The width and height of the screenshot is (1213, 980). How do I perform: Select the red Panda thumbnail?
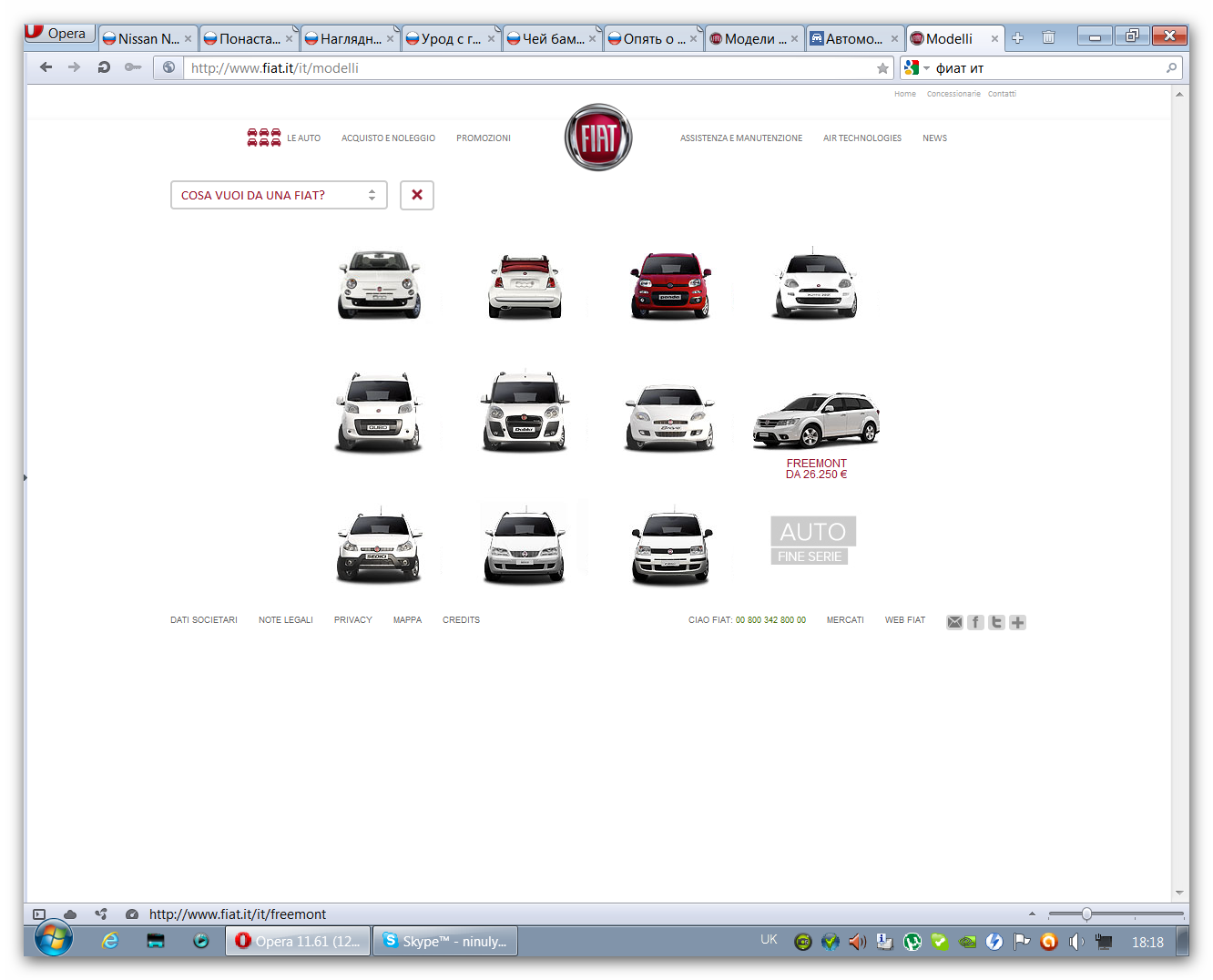670,285
